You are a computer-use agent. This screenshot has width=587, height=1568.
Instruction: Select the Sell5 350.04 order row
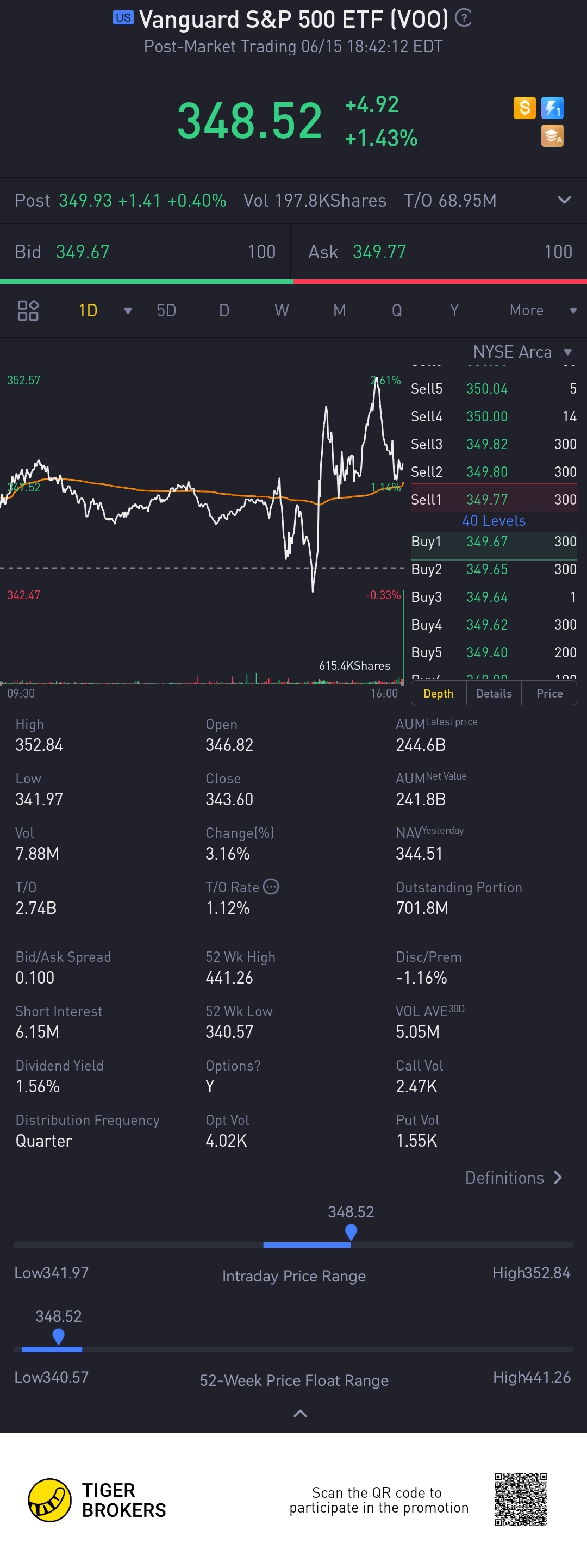tap(494, 389)
